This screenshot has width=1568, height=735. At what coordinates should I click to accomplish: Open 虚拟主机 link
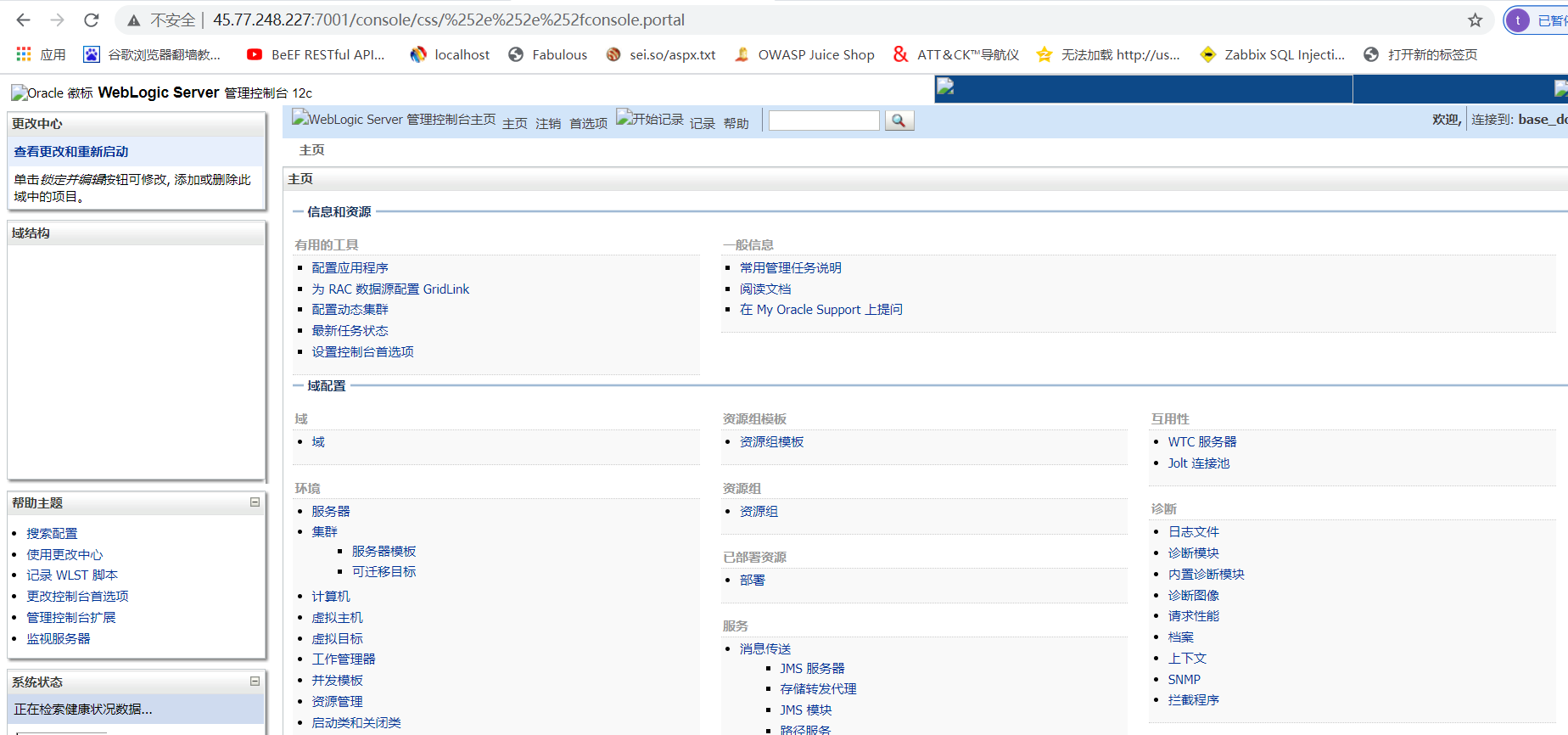337,617
